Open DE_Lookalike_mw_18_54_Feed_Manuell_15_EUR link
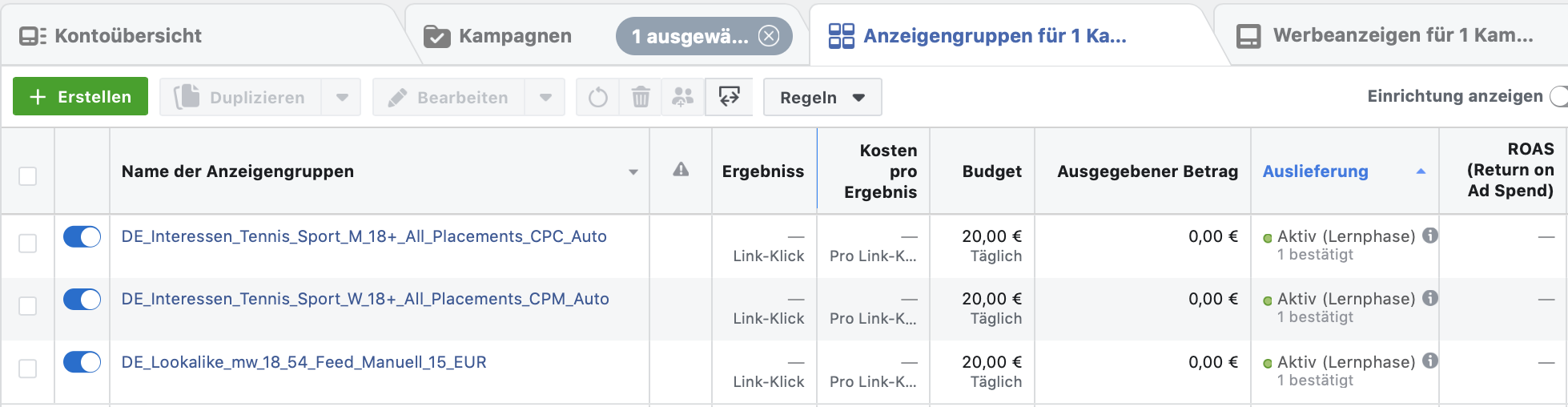This screenshot has height=407, width=1568. pyautogui.click(x=304, y=362)
